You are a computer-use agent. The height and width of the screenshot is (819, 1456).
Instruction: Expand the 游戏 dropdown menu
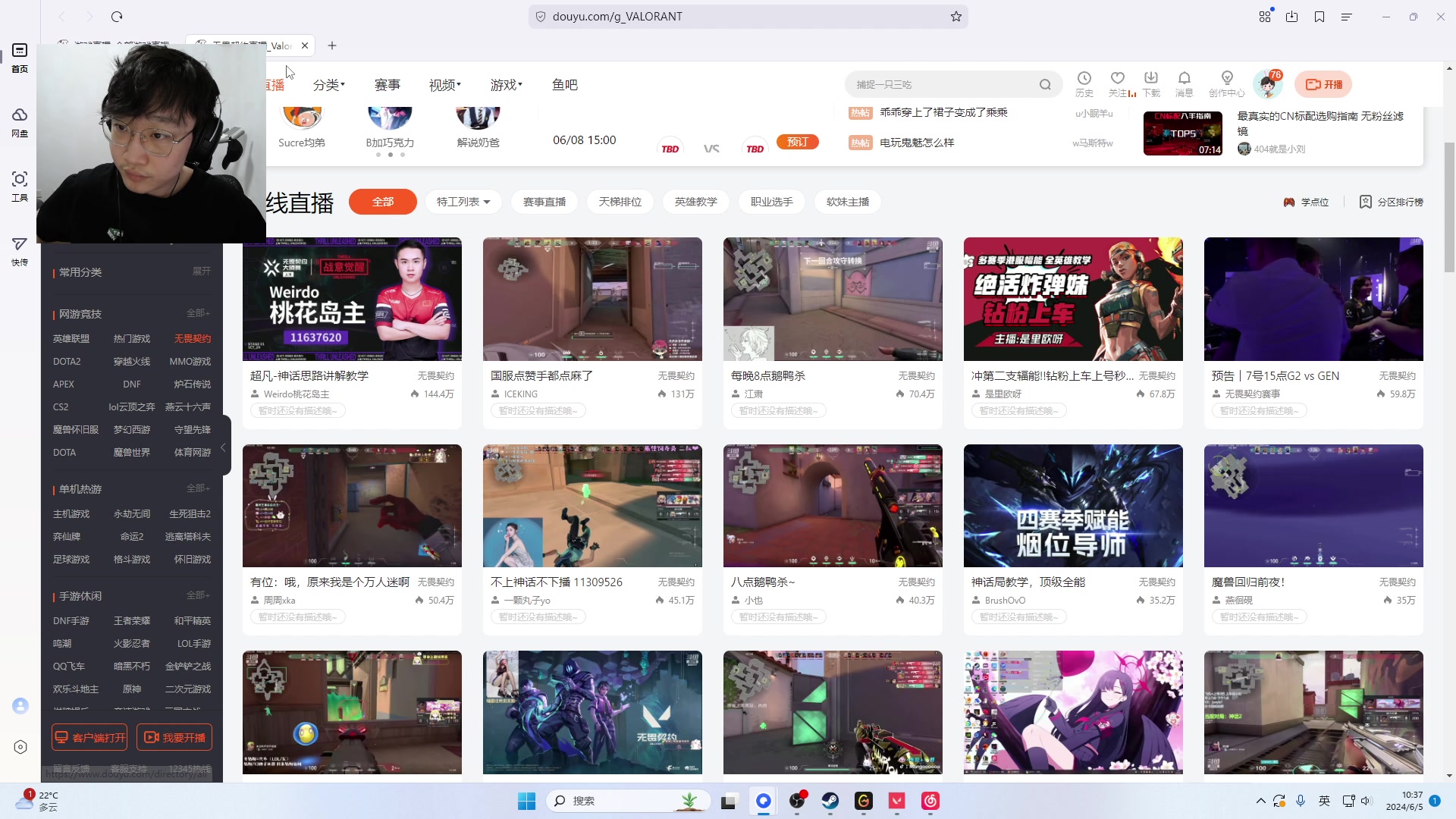click(x=507, y=85)
